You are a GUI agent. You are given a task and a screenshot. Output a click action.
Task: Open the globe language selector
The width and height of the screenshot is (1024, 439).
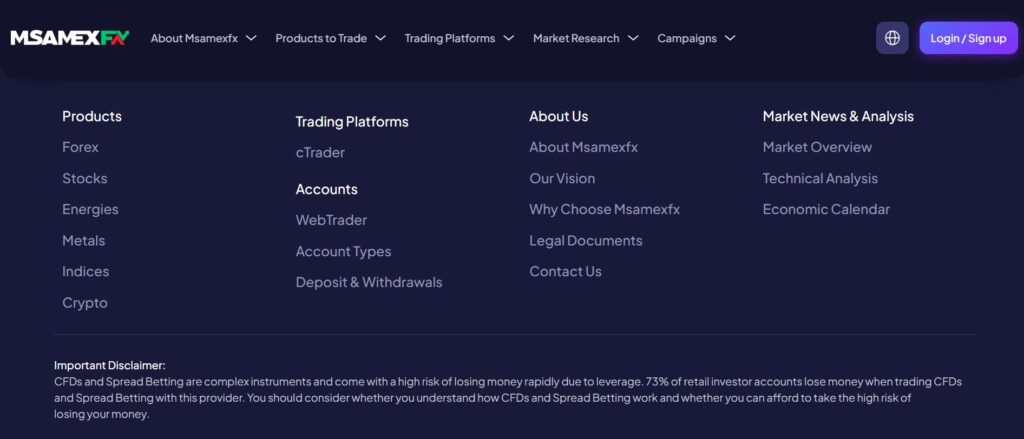tap(892, 38)
